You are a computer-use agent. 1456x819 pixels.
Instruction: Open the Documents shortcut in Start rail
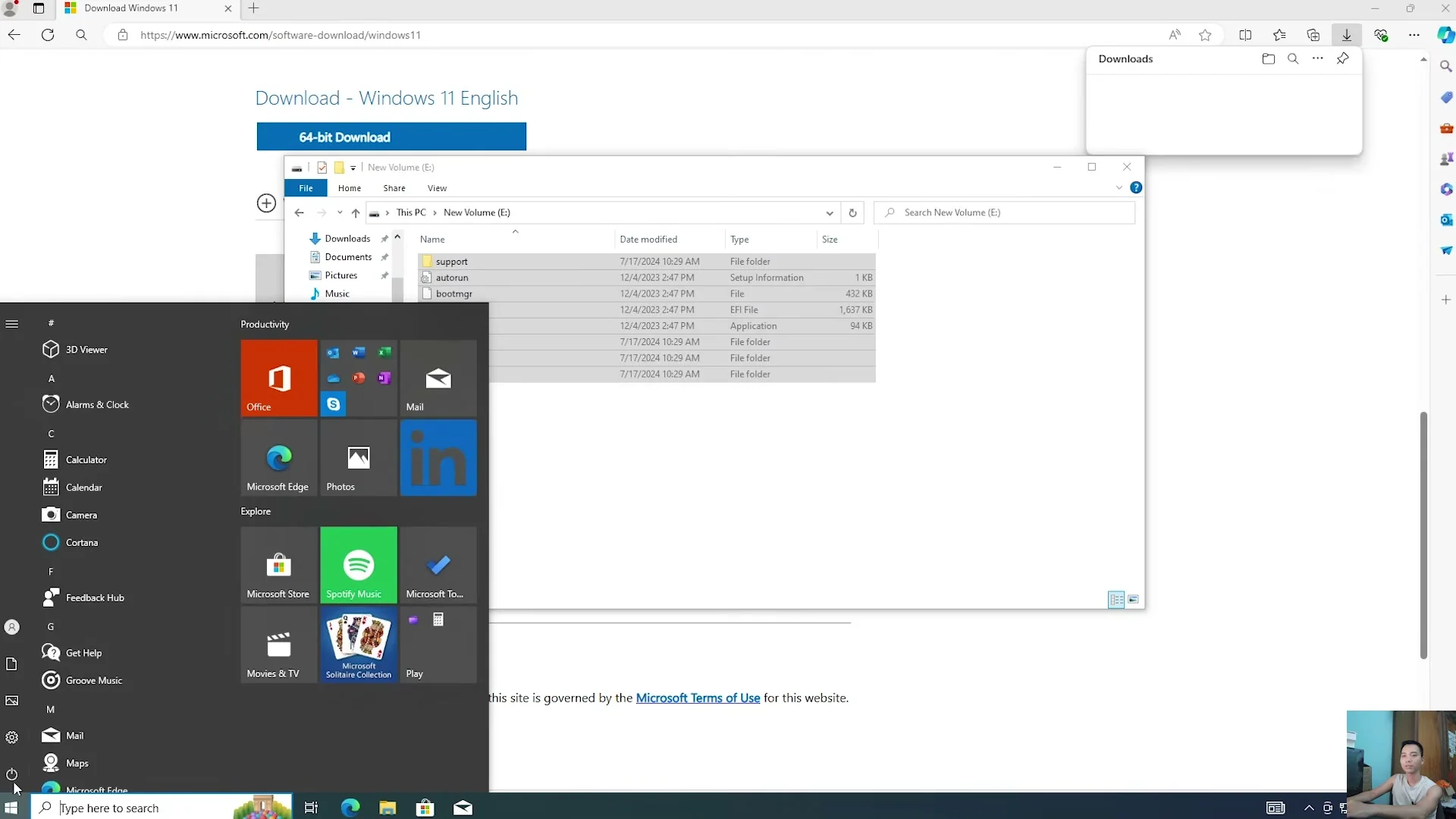click(12, 664)
